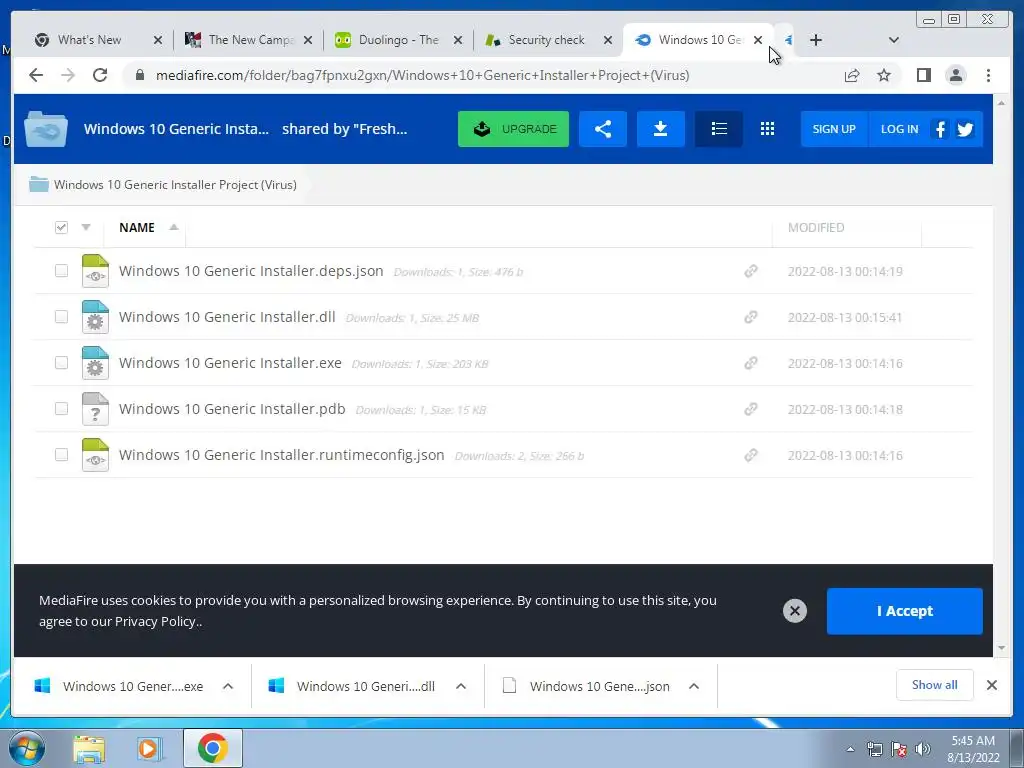1024x768 pixels.
Task: Open Windows 10 Generic Installer.exe file link
Action: [x=230, y=362]
